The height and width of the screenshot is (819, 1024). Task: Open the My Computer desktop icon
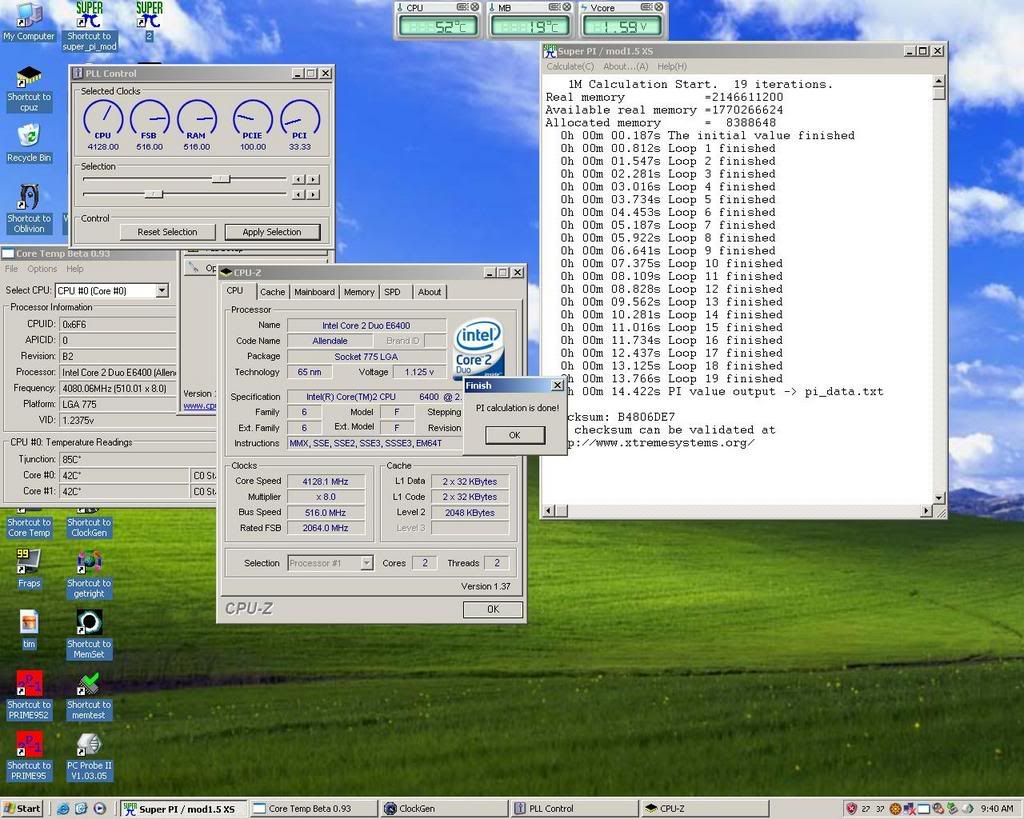tap(28, 17)
